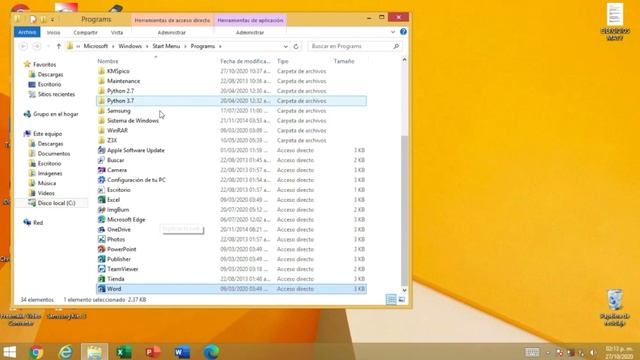Switch to large icons view button

click(402, 300)
